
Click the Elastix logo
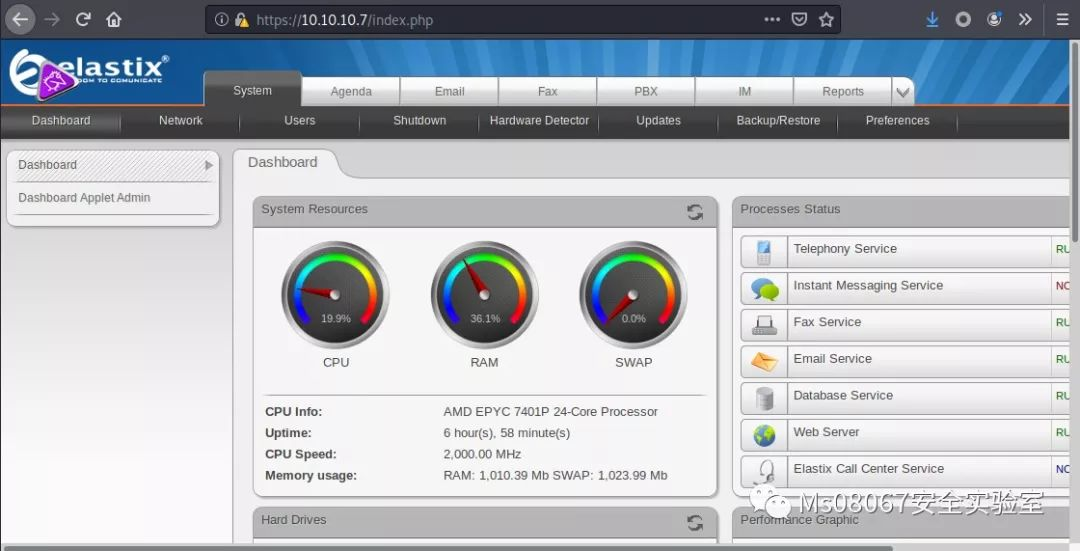click(88, 72)
